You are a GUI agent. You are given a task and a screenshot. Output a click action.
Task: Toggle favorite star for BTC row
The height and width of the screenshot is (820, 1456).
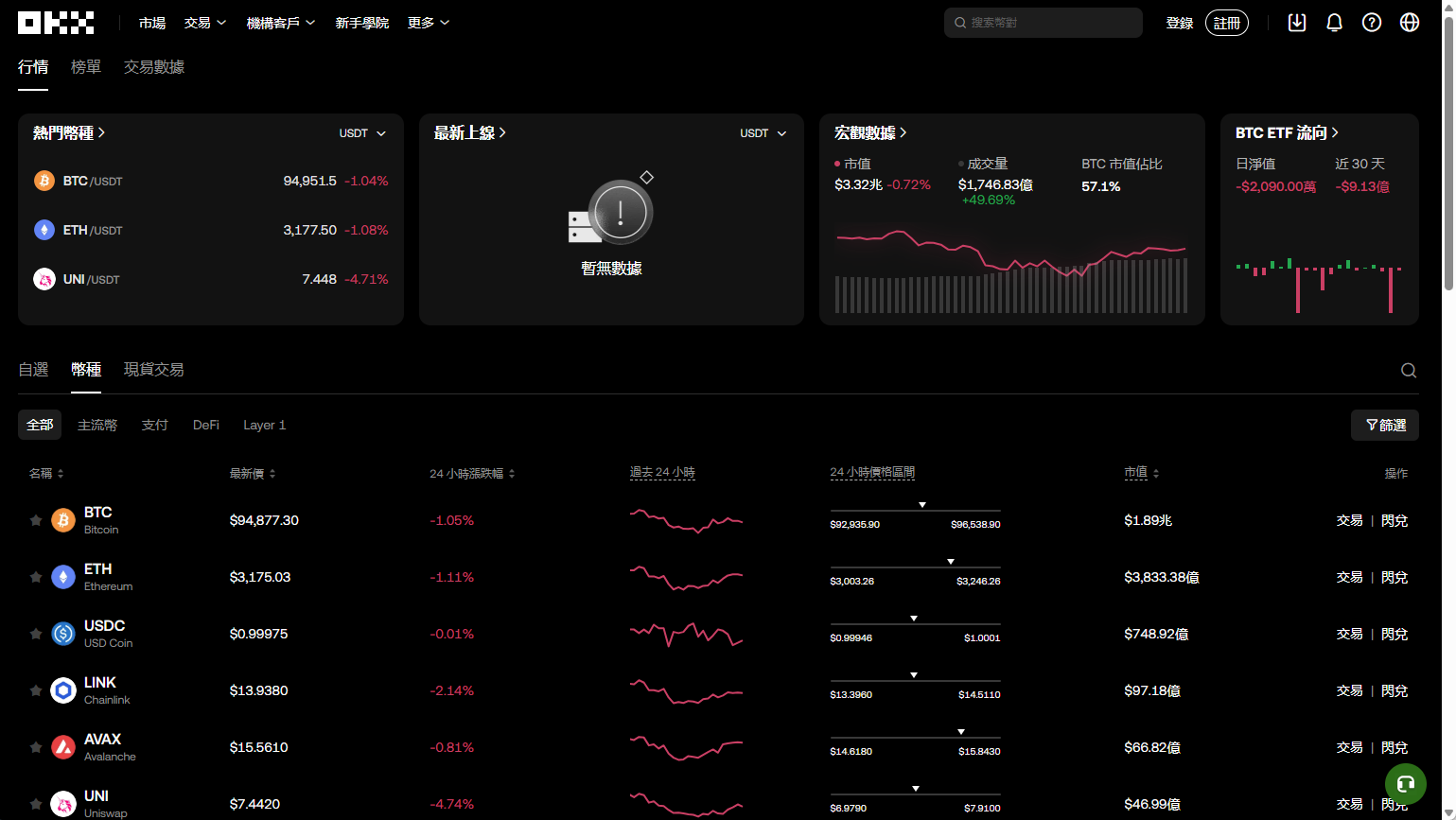click(x=36, y=520)
